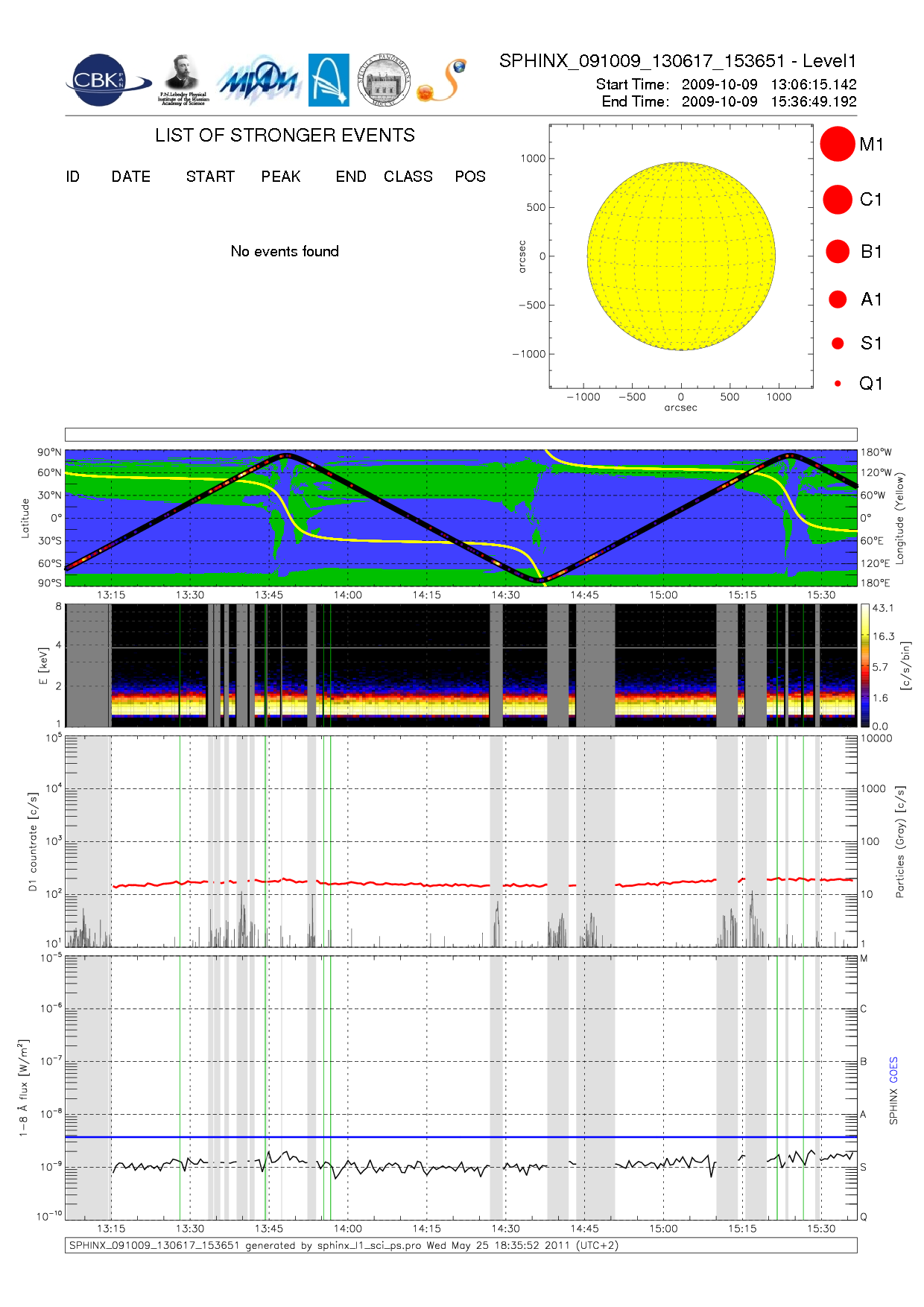Click the D1 countrate [c/s] axis label
The width and height of the screenshot is (924, 1307).
[32, 842]
